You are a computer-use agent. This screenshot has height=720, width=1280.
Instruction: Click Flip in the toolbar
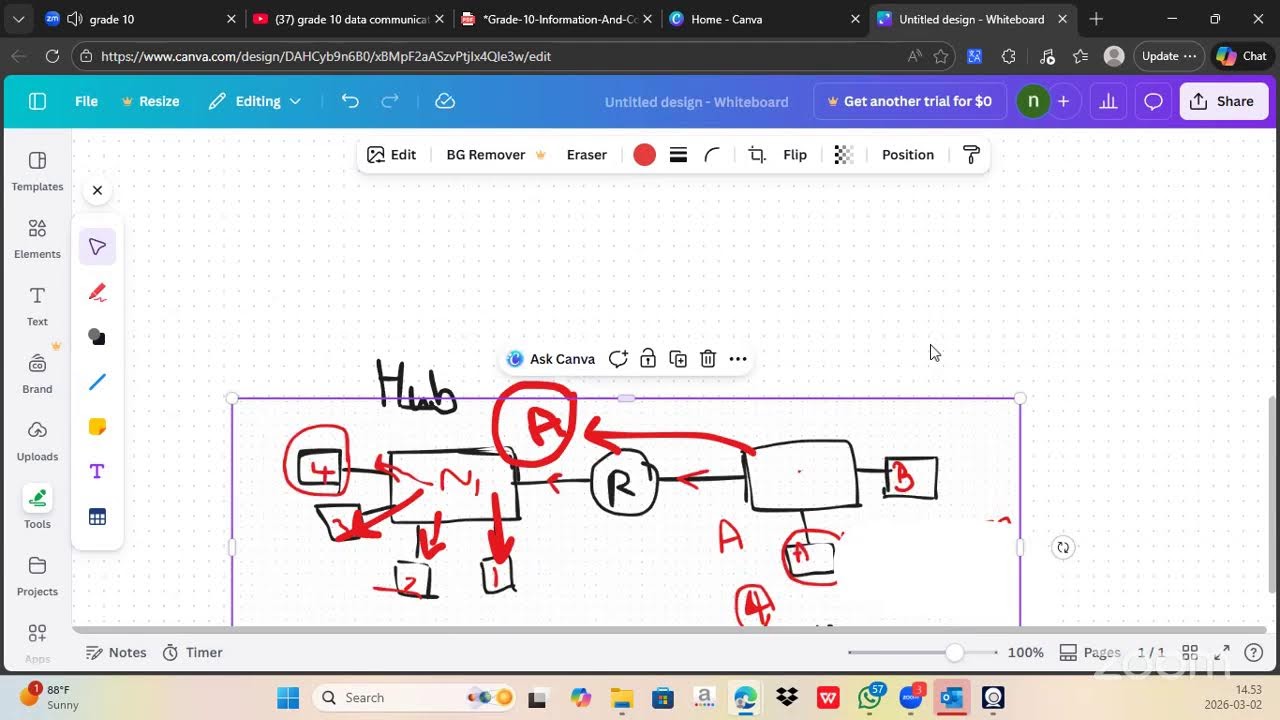click(795, 155)
